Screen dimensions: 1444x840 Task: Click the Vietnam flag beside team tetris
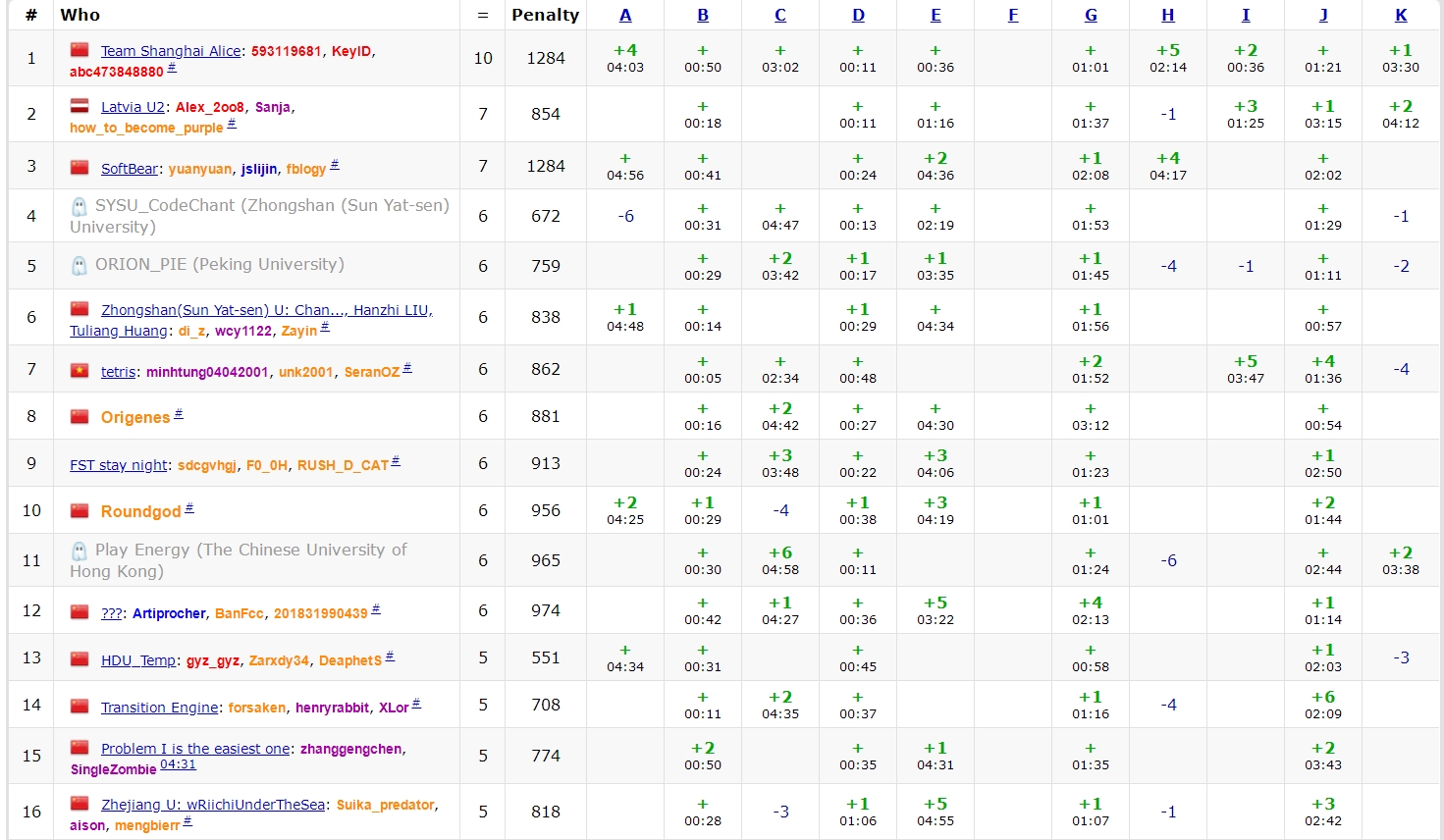pos(80,371)
